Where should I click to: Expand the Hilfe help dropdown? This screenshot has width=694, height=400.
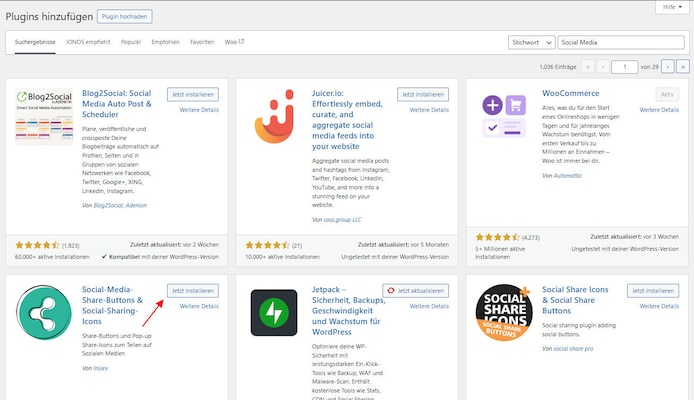[672, 7]
